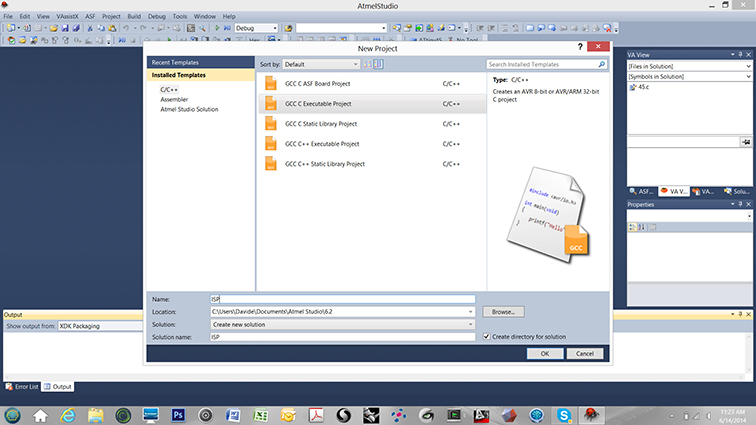Image resolution: width=756 pixels, height=425 pixels.
Task: Click the 45.c file in VA View
Action: coord(643,87)
